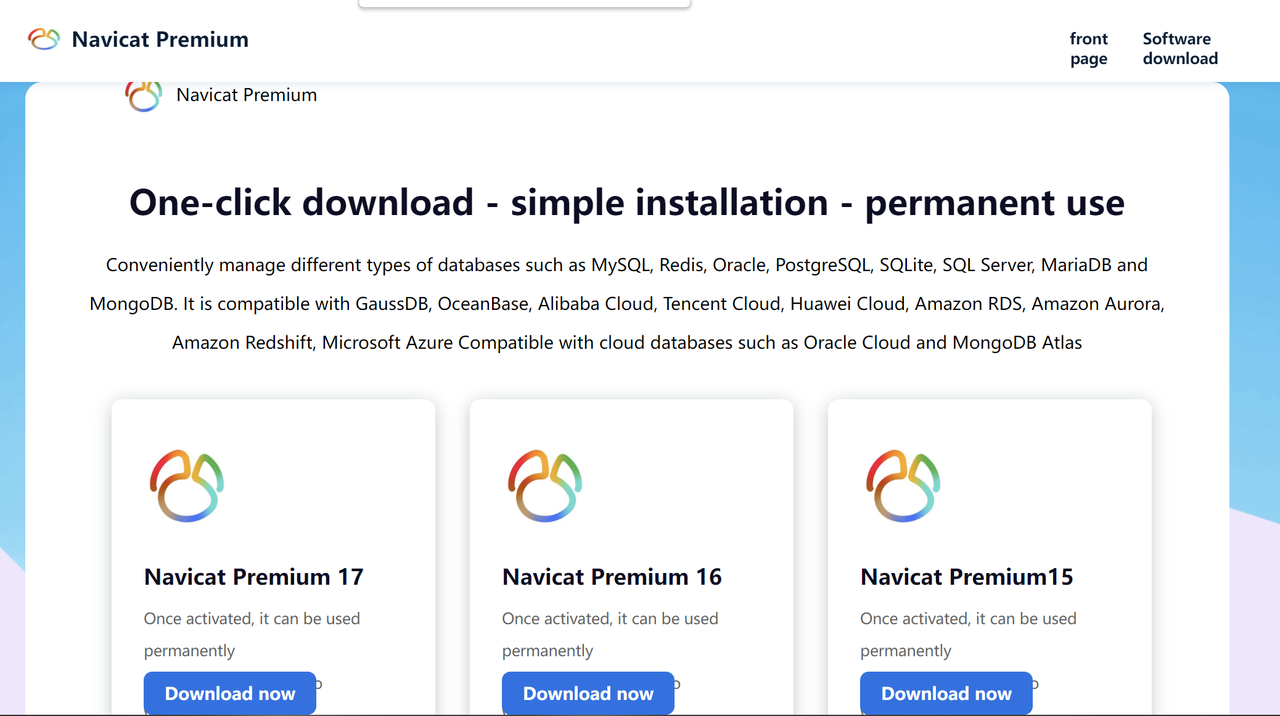Download now for Navicat Premium 17
The width and height of the screenshot is (1280, 716).
(230, 693)
